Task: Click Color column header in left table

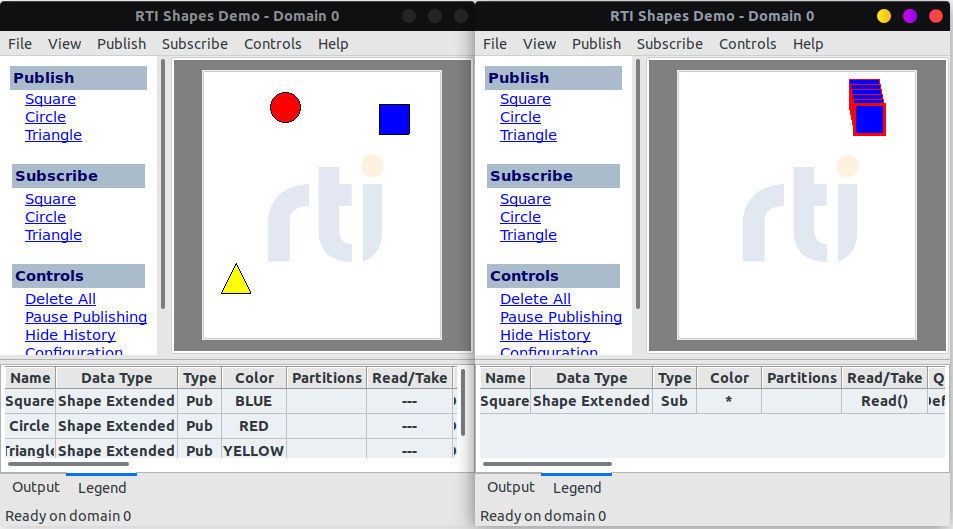Action: click(x=254, y=378)
